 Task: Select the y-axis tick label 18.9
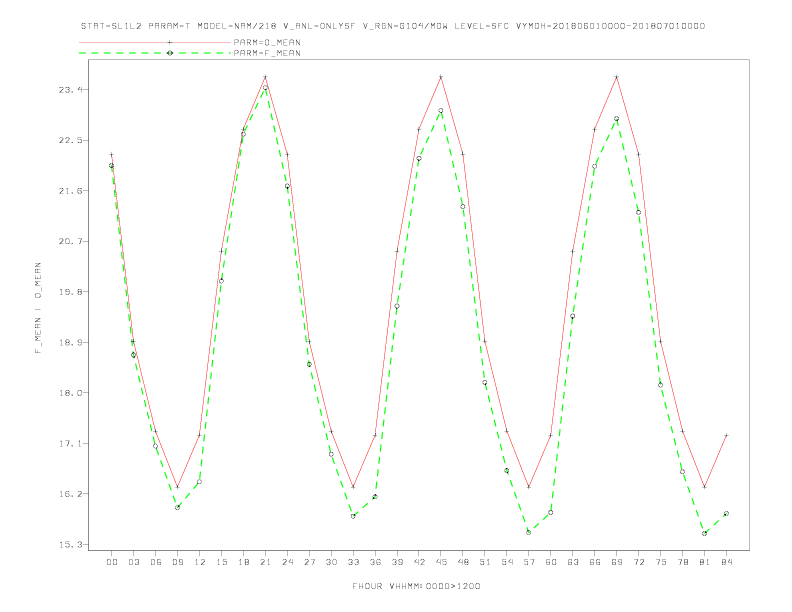[x=70, y=342]
